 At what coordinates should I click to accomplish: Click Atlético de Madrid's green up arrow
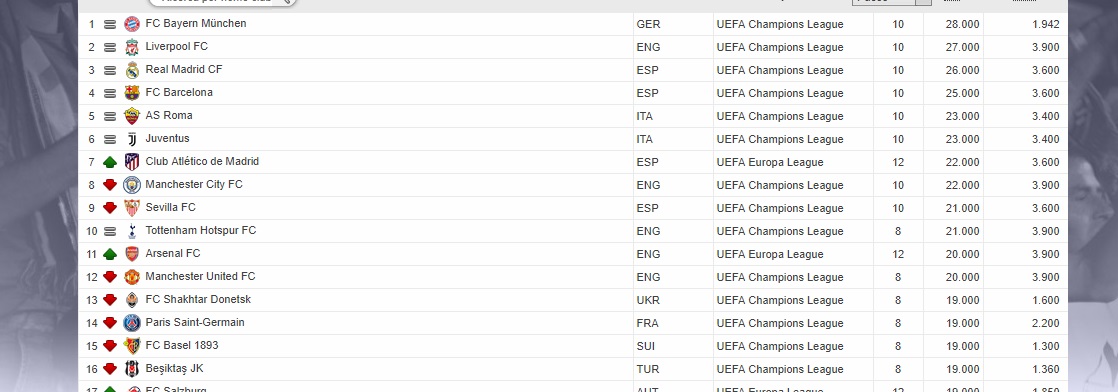pos(110,162)
